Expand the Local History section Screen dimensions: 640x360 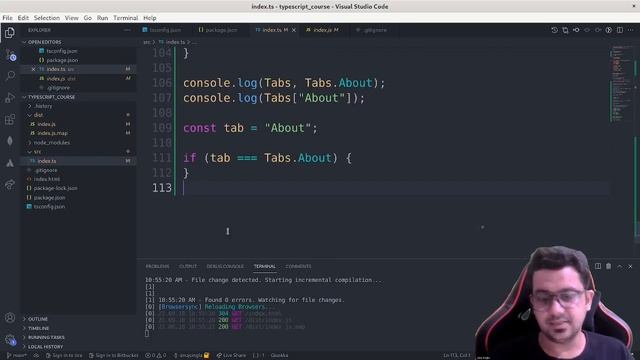coord(78,347)
